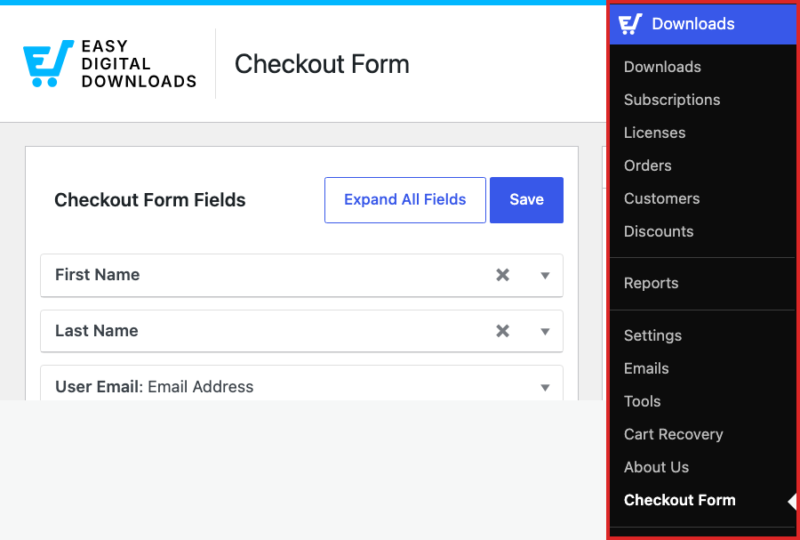Click the Checkout Form Fields heading

click(150, 200)
